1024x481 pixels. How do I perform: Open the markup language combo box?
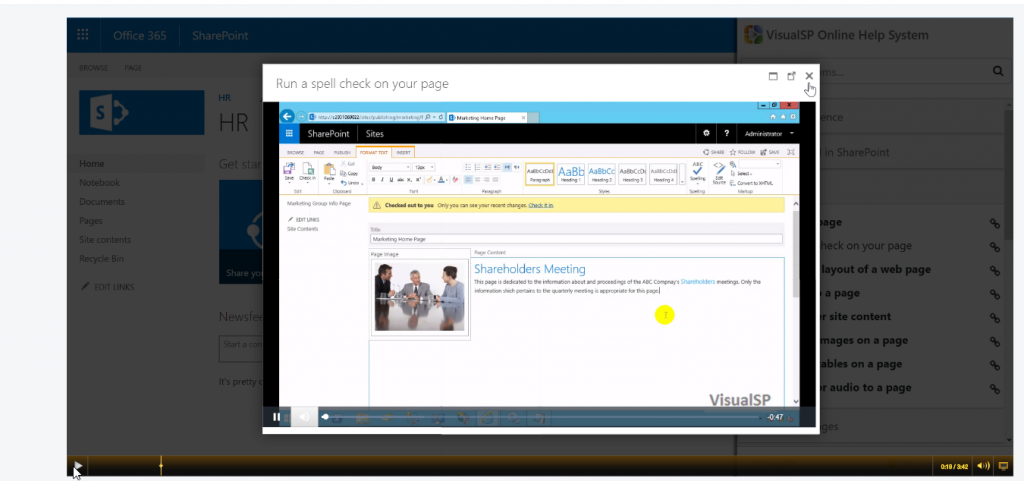pyautogui.click(x=759, y=164)
